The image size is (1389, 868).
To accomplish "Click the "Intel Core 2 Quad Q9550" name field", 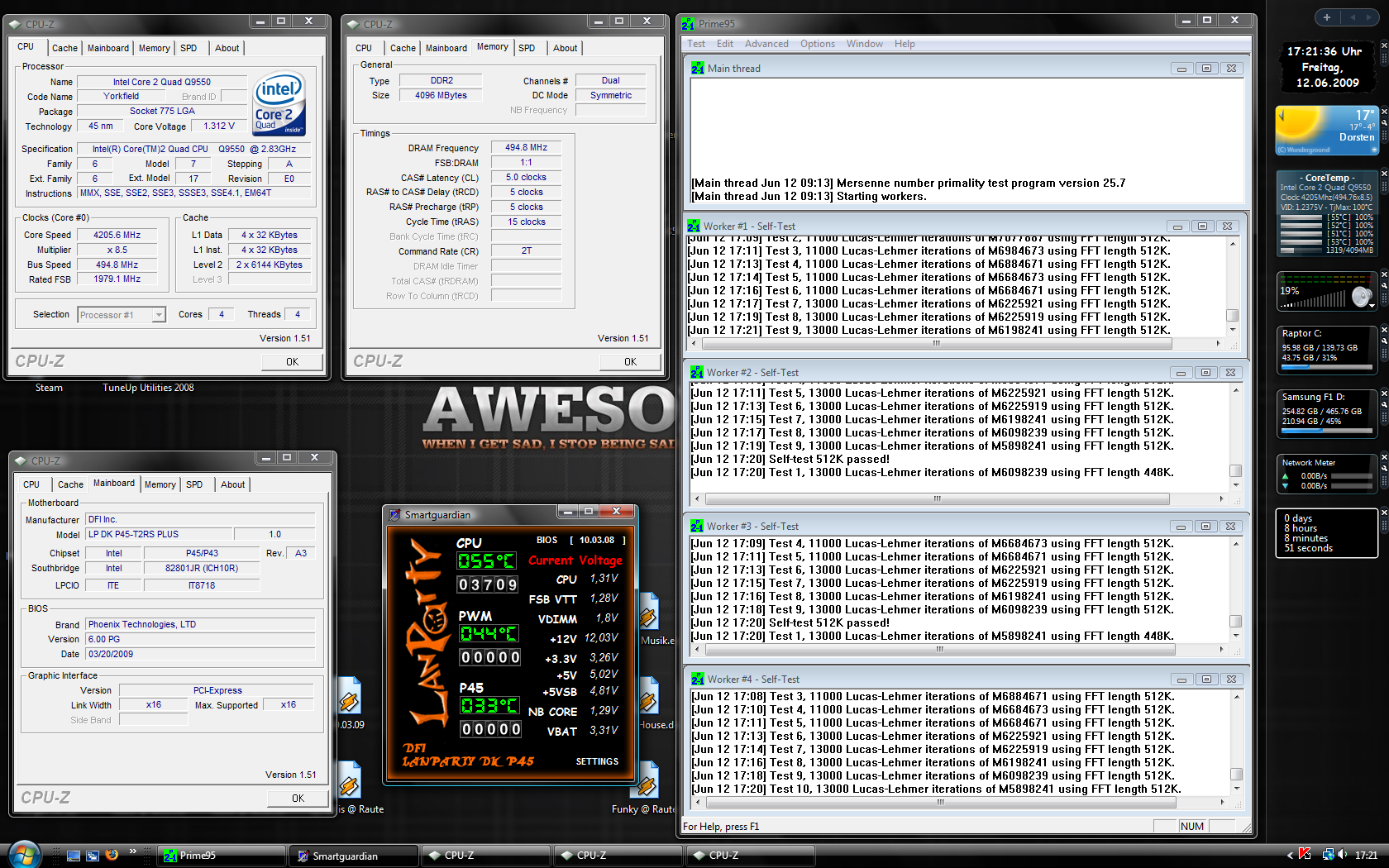I will [x=162, y=82].
